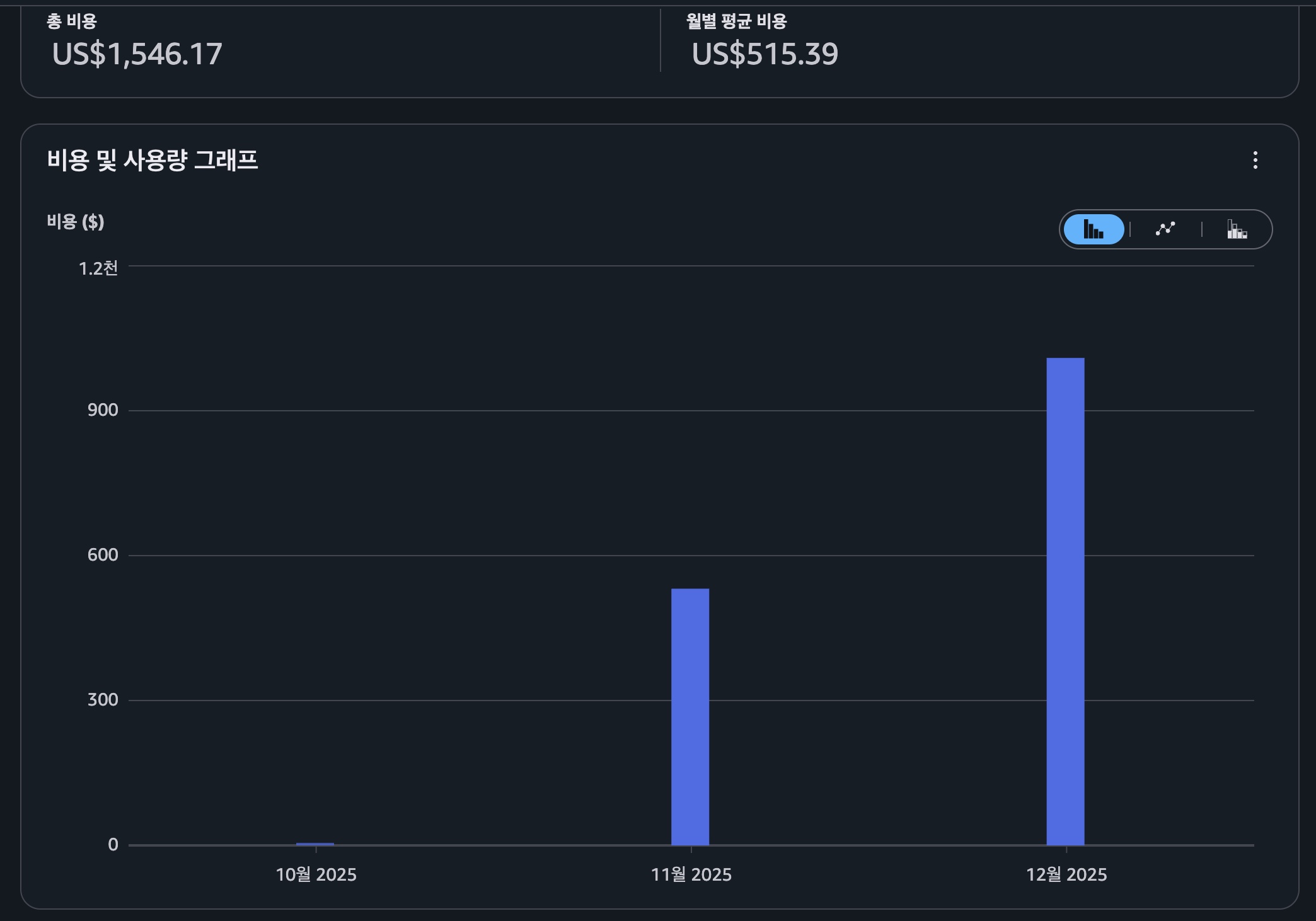
Task: Click the '11월 2025' axis label
Action: 691,874
